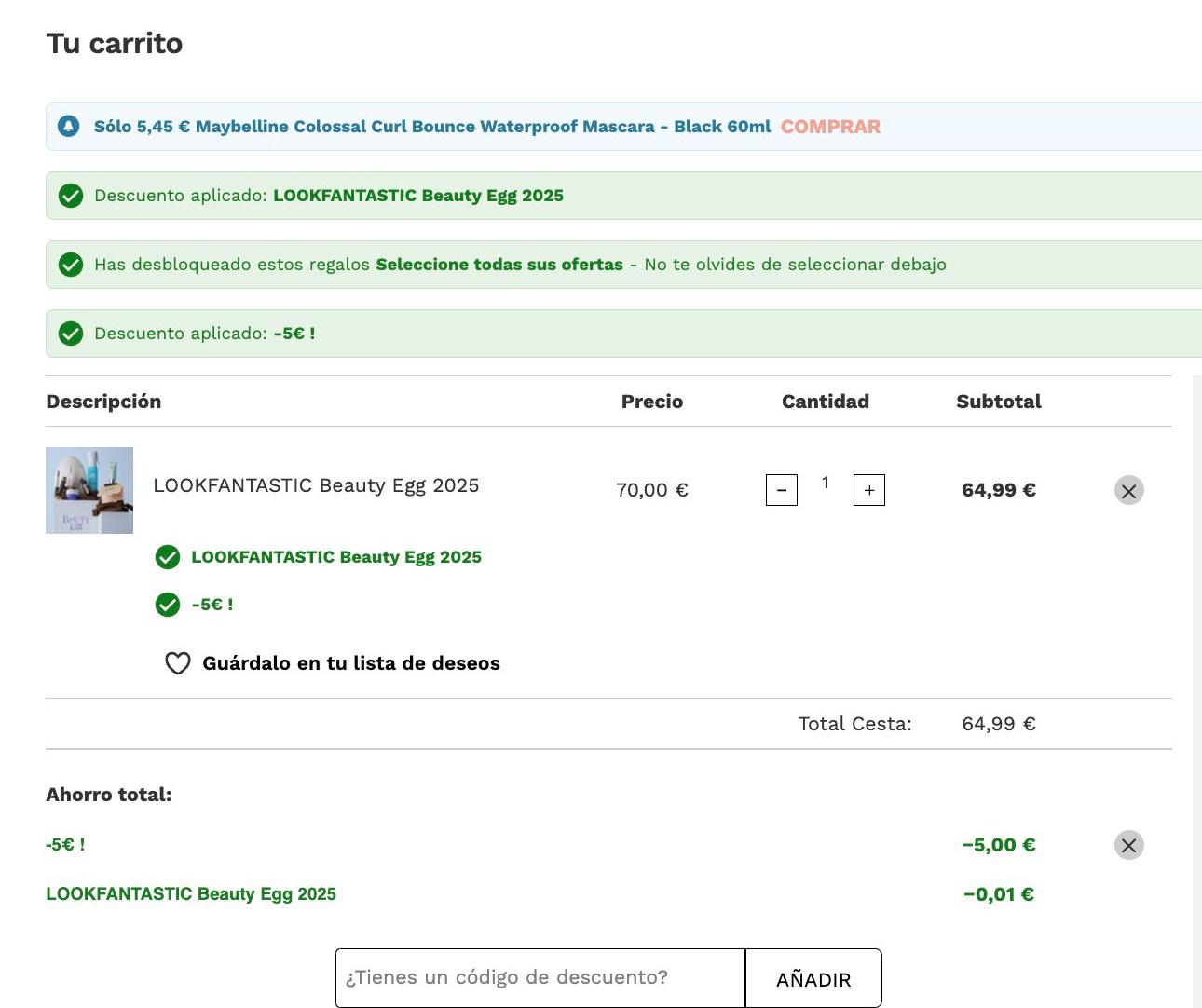
Task: Click Guárdalo en tu lista de deseos
Action: [x=351, y=663]
